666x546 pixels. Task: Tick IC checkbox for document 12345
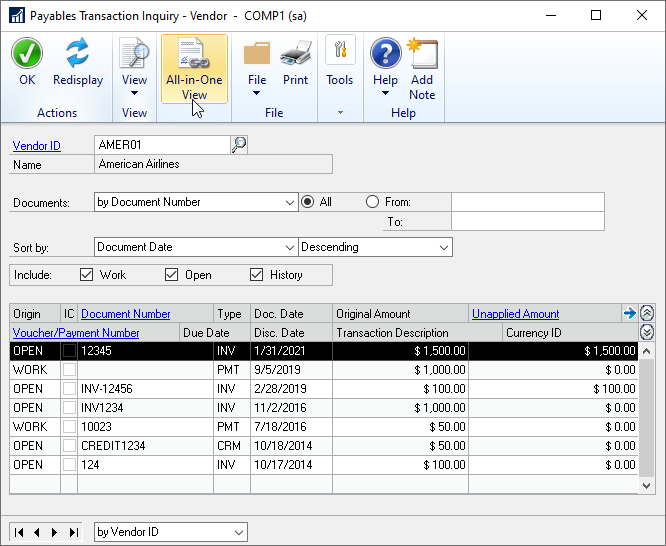pyautogui.click(x=69, y=351)
